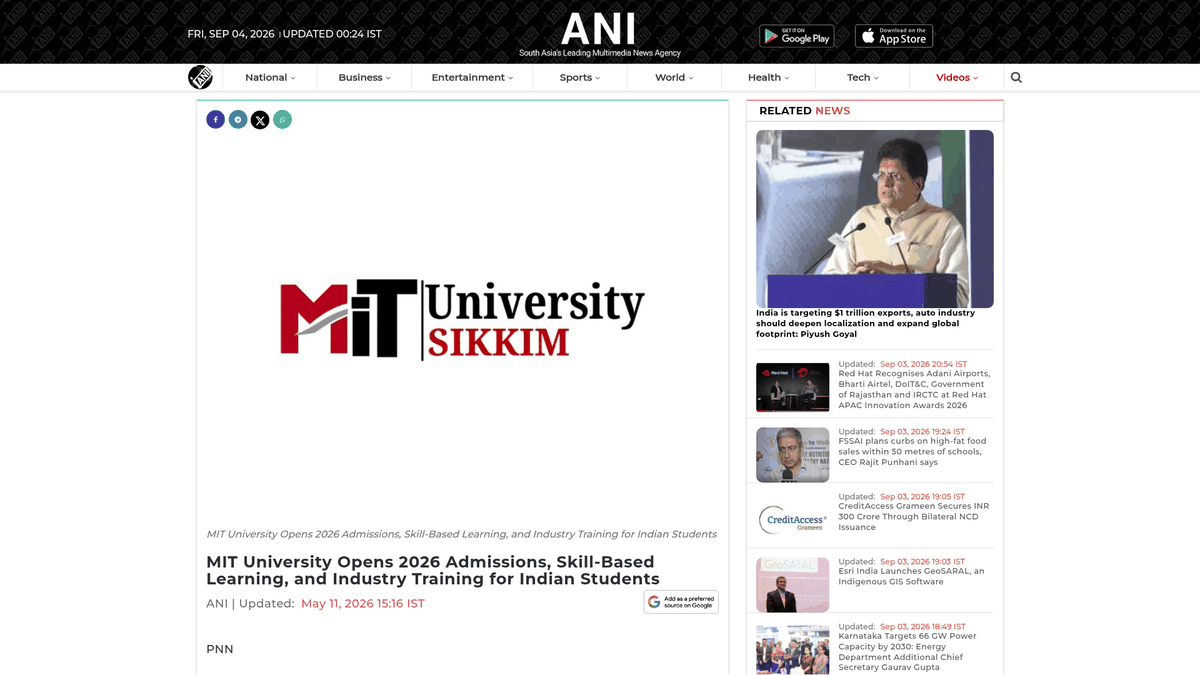Share the article on WhatsApp
The image size is (1200, 675).
tap(283, 120)
